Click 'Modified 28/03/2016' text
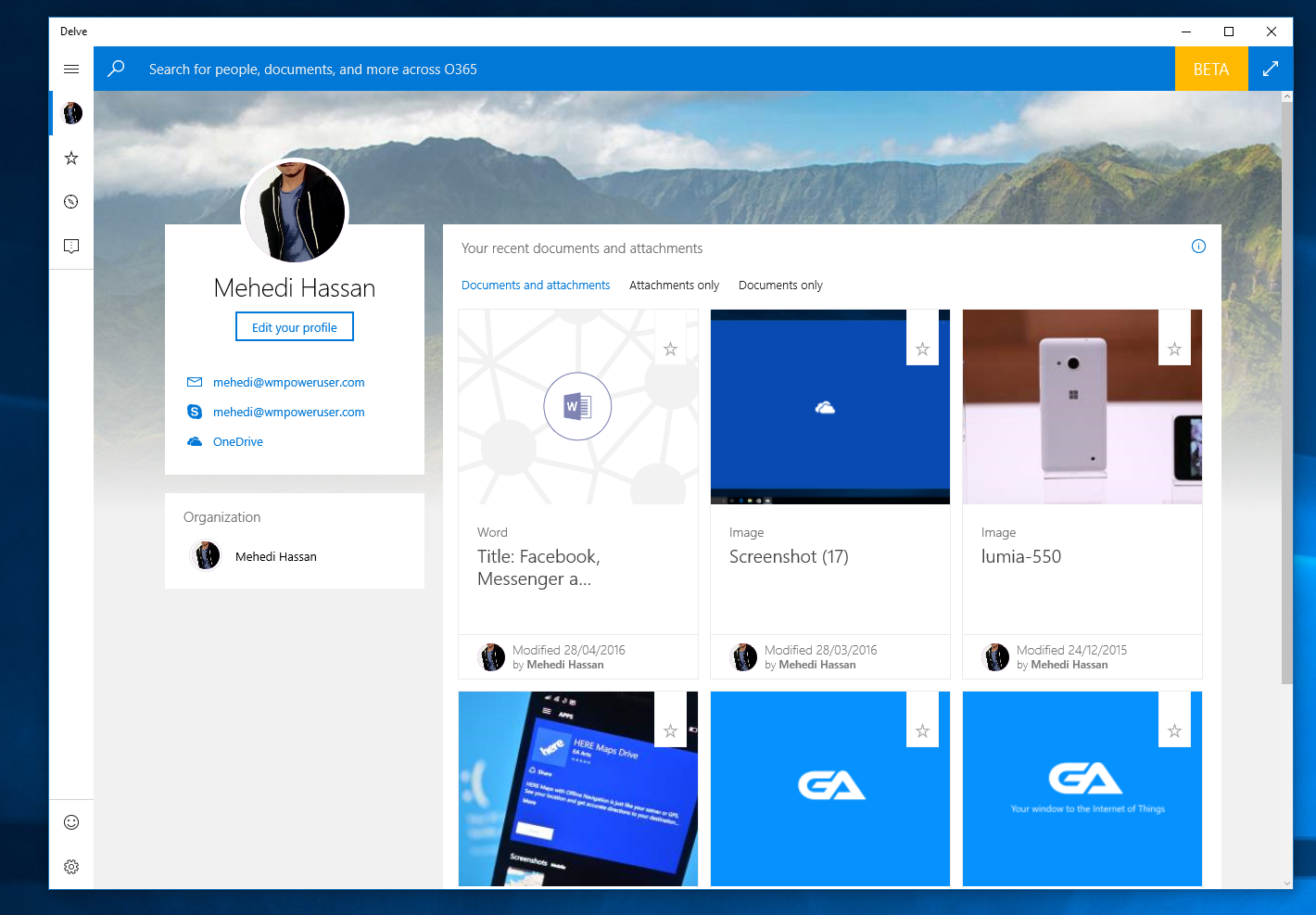The height and width of the screenshot is (915, 1316). tap(821, 650)
